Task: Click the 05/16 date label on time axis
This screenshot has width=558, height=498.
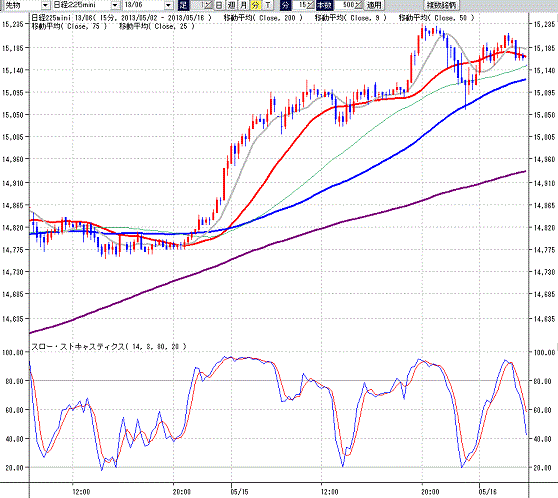Action: [x=488, y=492]
